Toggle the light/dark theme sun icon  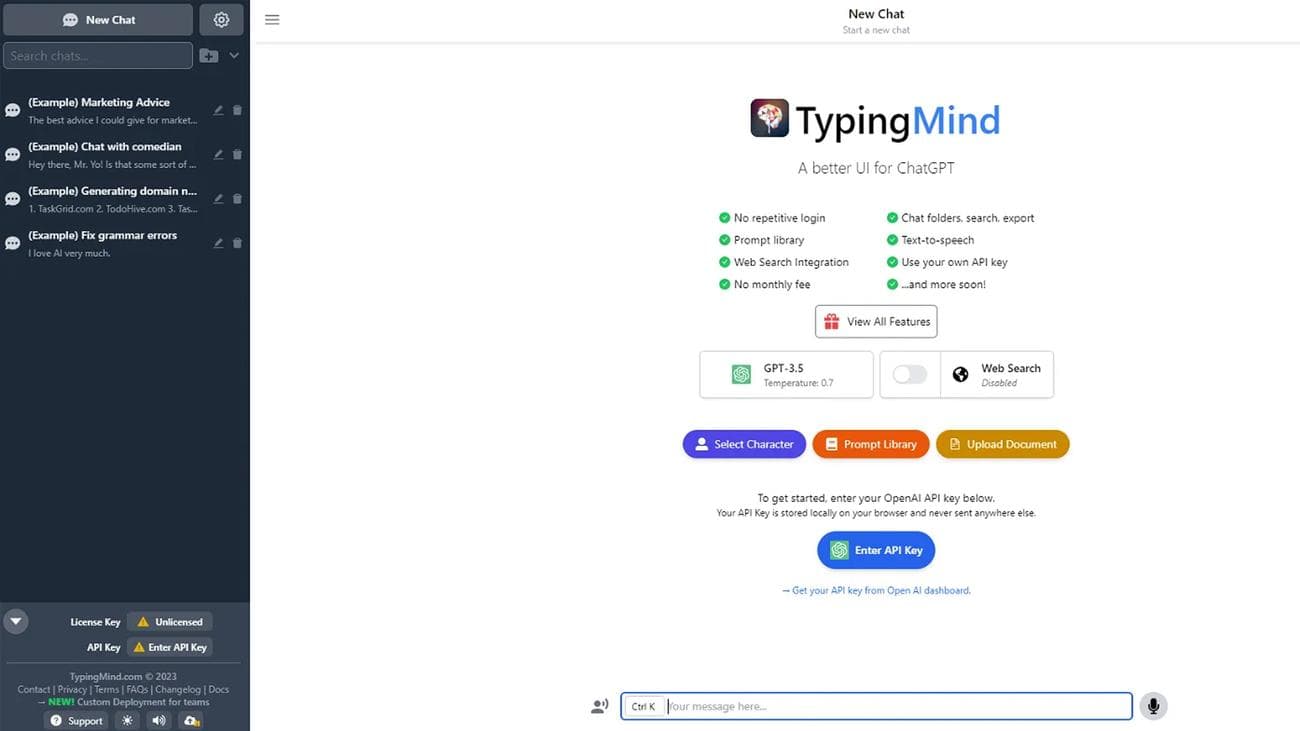click(x=127, y=720)
